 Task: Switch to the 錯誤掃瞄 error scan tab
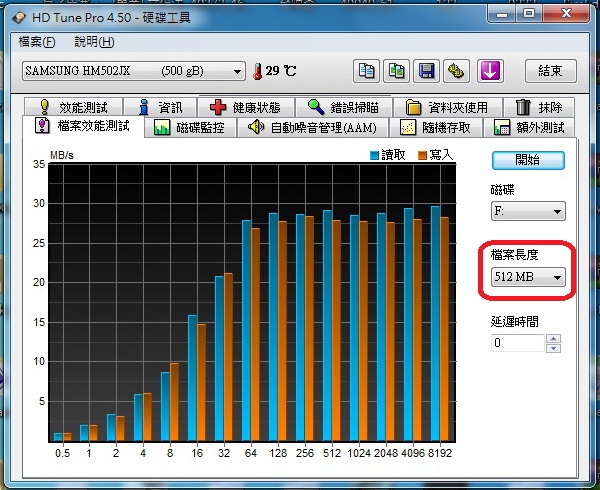point(344,107)
